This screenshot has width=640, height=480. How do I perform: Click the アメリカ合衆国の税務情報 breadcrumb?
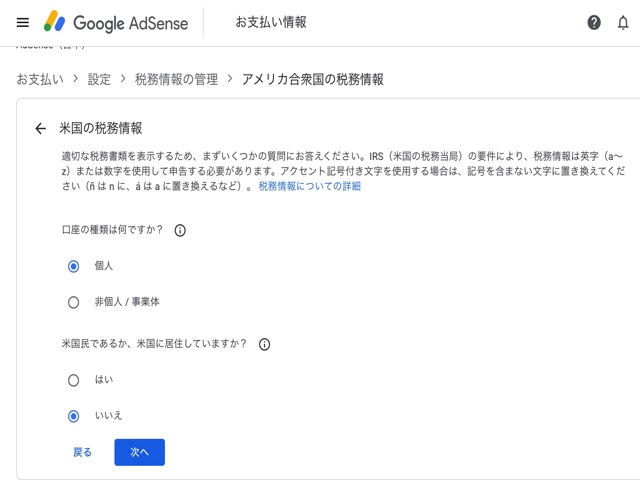point(312,79)
